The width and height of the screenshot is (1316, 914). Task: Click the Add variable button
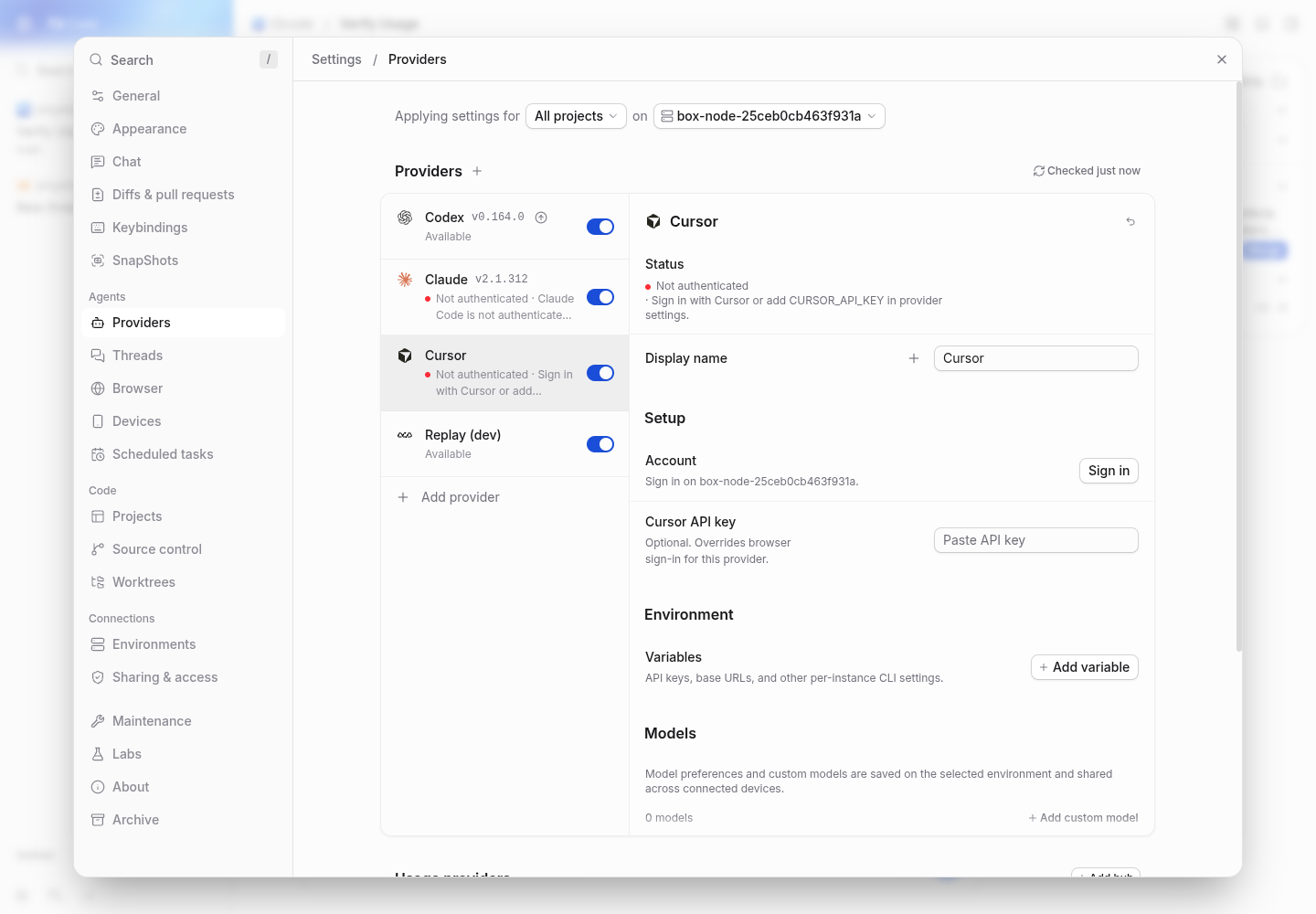[1085, 667]
